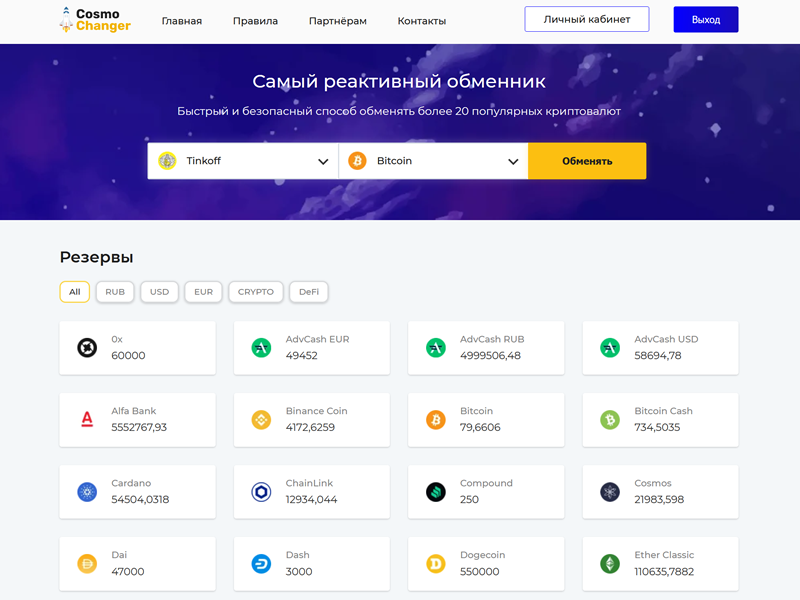Click the 0x reserve value 60000

click(x=128, y=356)
